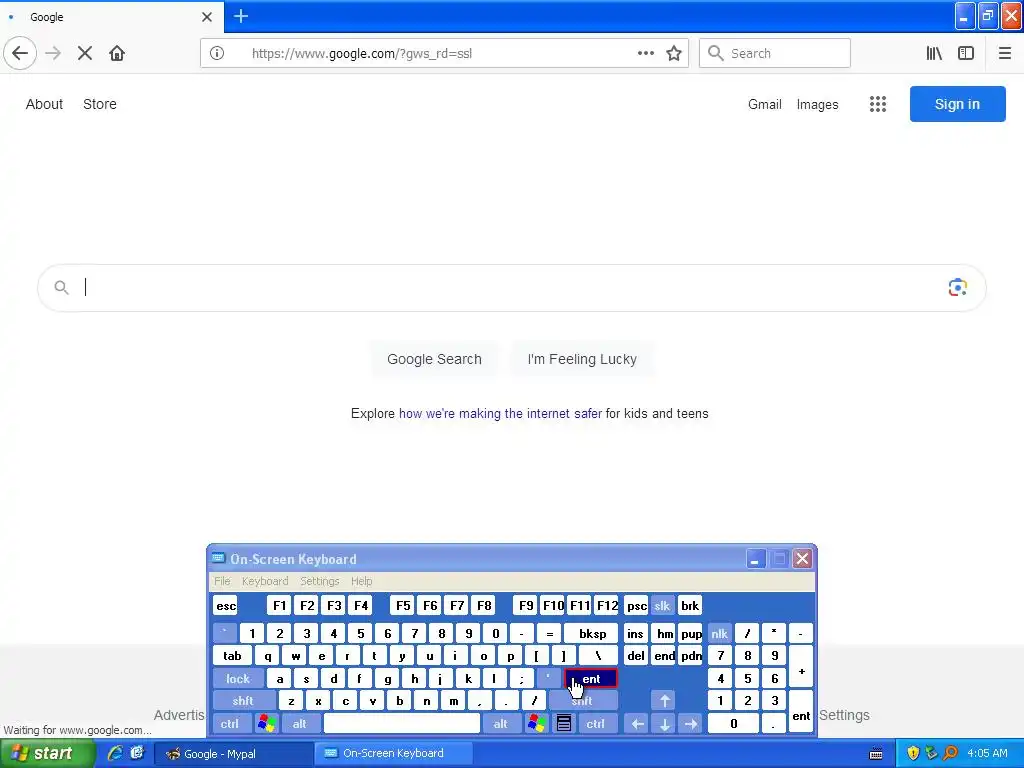This screenshot has height=768, width=1024.
Task: Open the Keyboard menu
Action: (x=264, y=581)
